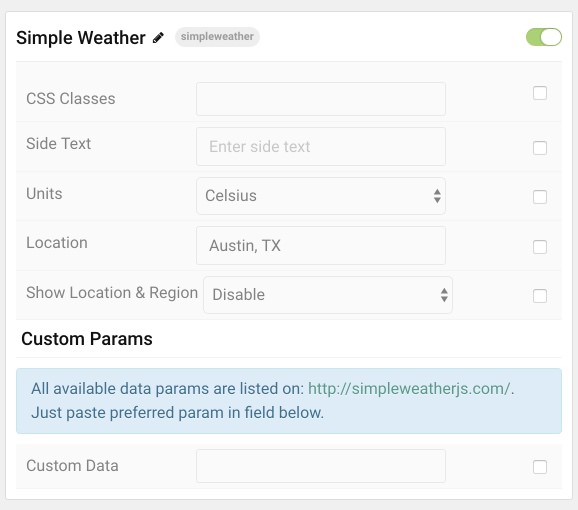The width and height of the screenshot is (578, 510).
Task: Click the Custom Params section heading
Action: click(87, 339)
